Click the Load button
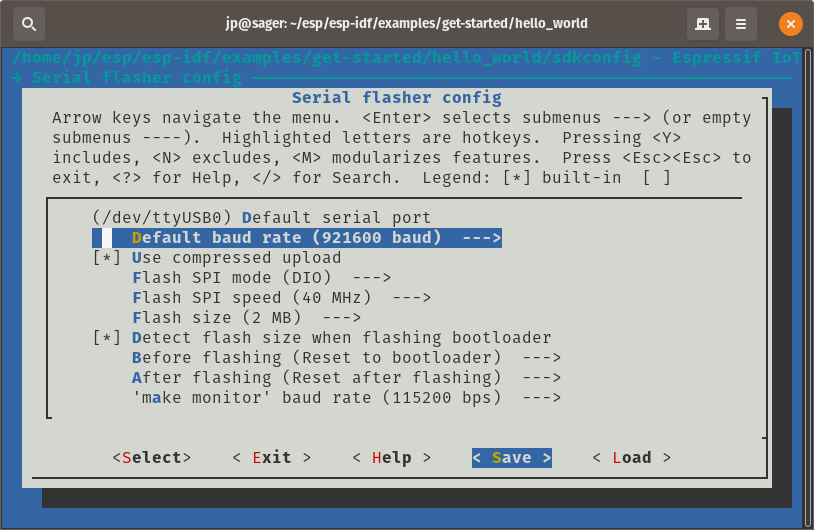 point(631,457)
